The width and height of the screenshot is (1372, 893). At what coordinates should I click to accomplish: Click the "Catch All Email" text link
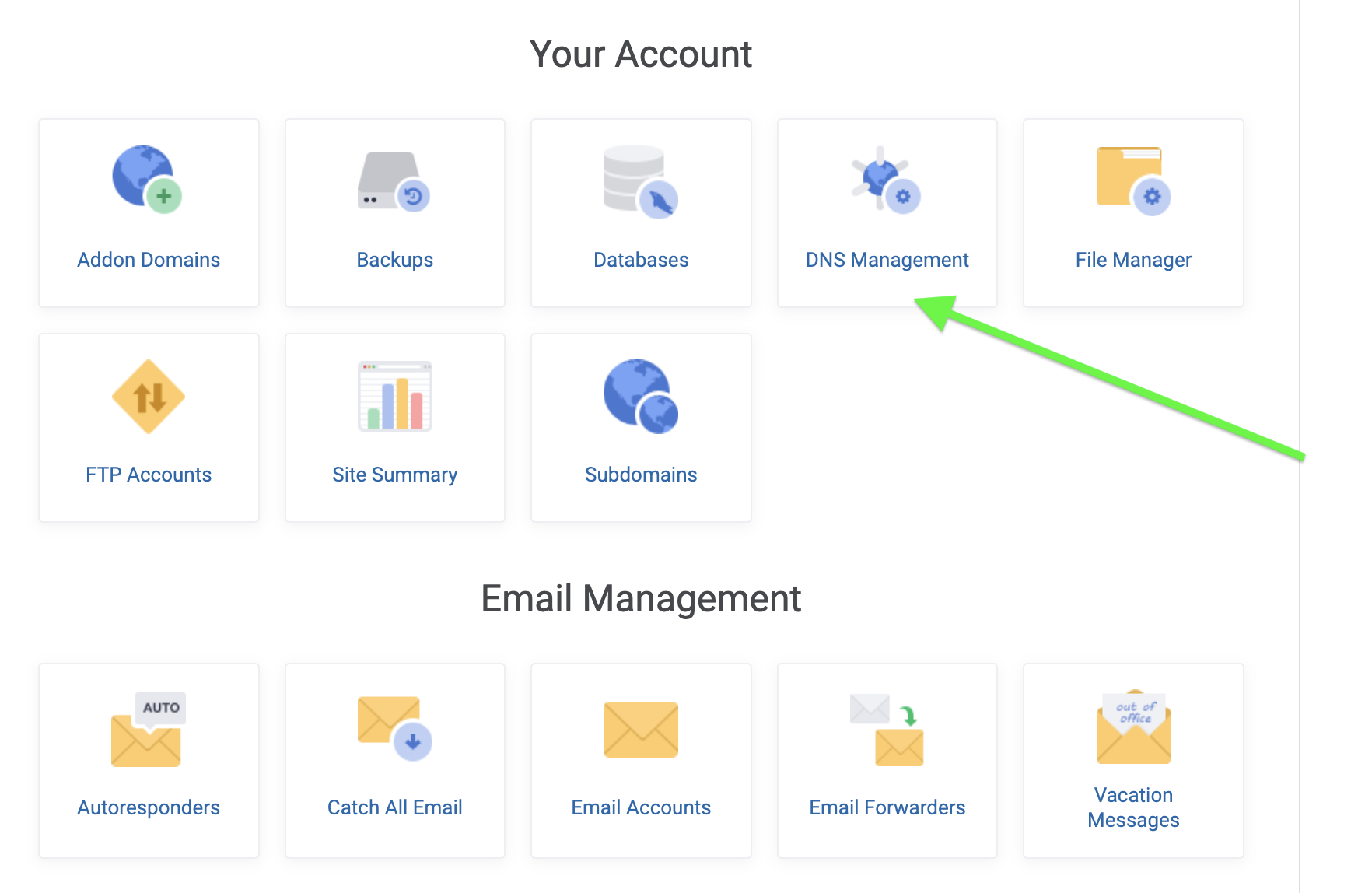click(394, 807)
